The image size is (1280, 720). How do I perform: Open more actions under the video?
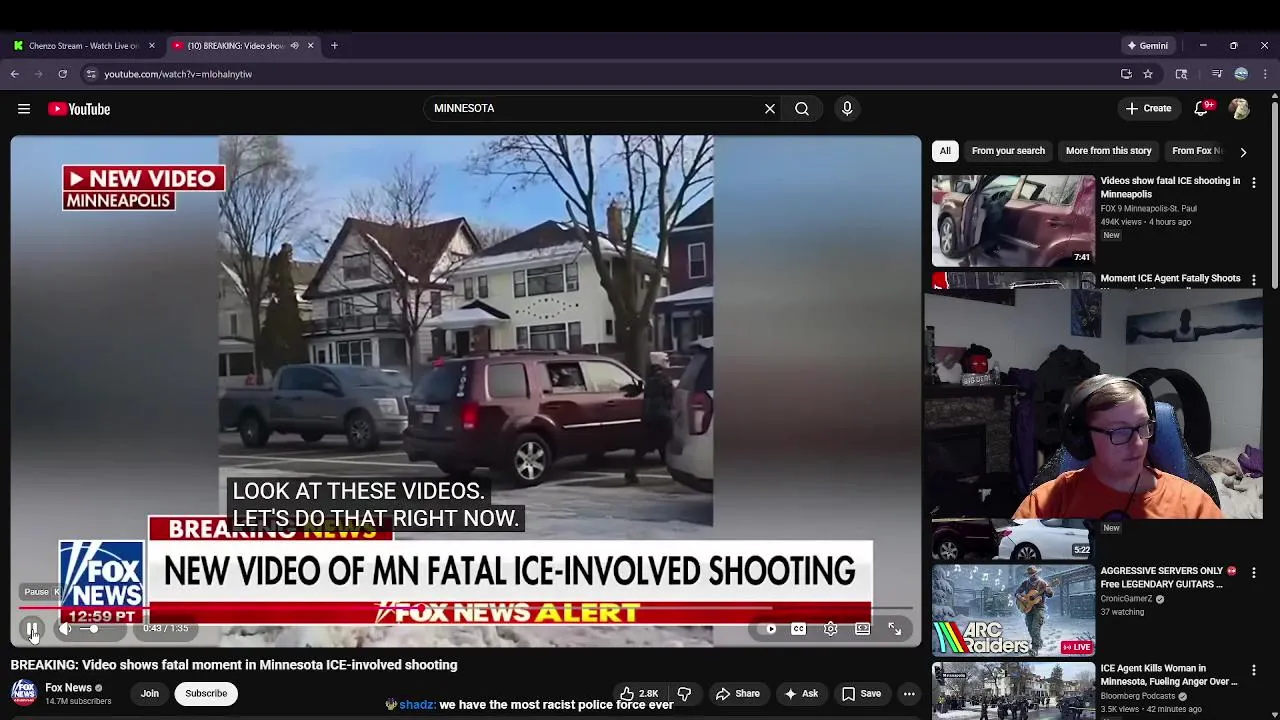(x=909, y=694)
